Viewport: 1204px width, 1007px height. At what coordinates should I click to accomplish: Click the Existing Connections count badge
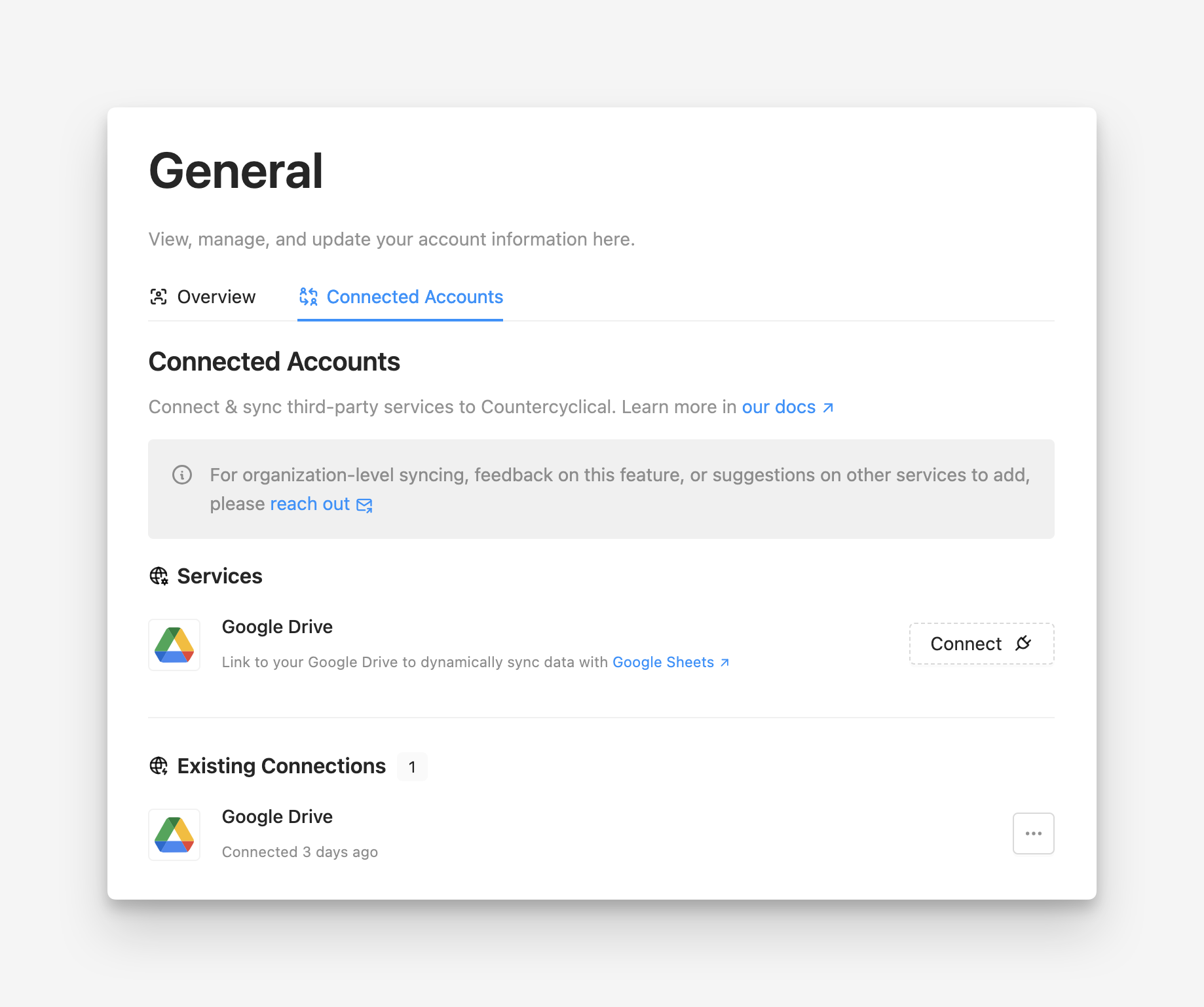[x=412, y=767]
